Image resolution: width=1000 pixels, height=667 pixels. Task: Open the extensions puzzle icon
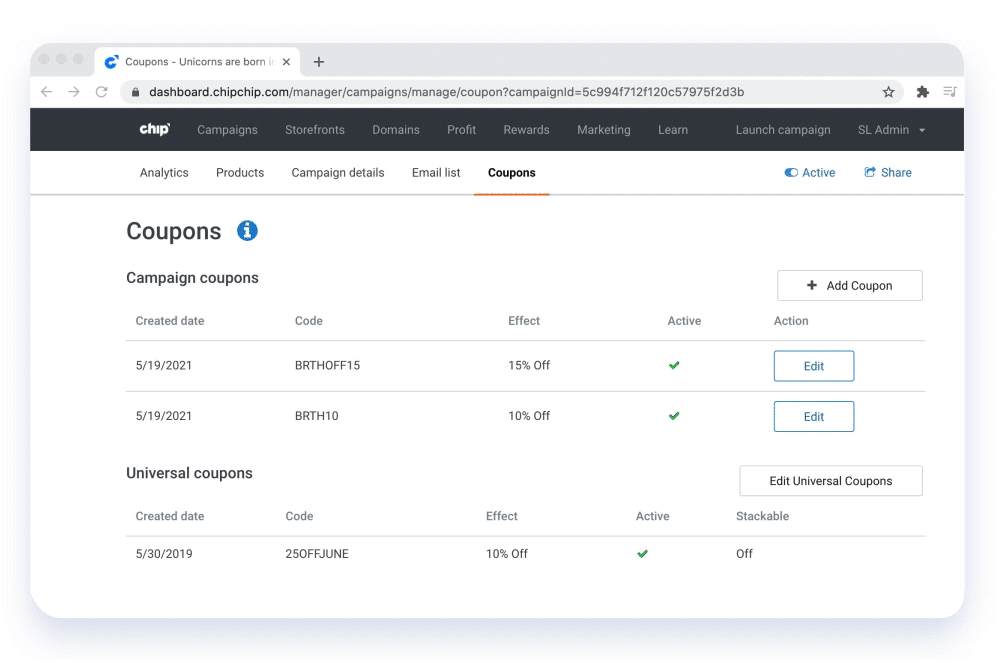tap(922, 92)
